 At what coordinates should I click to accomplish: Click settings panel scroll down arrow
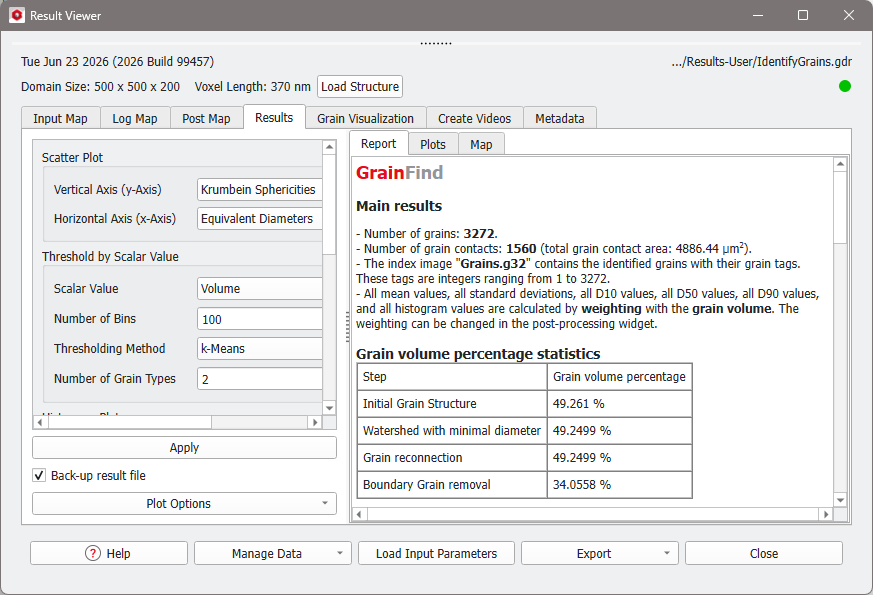pyautogui.click(x=329, y=408)
